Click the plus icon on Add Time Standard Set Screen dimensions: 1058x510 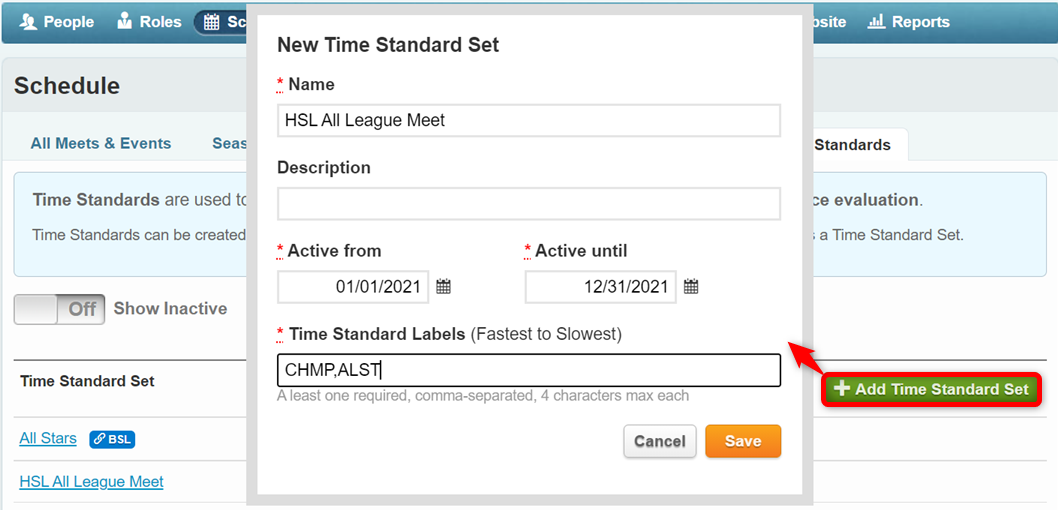tap(841, 389)
